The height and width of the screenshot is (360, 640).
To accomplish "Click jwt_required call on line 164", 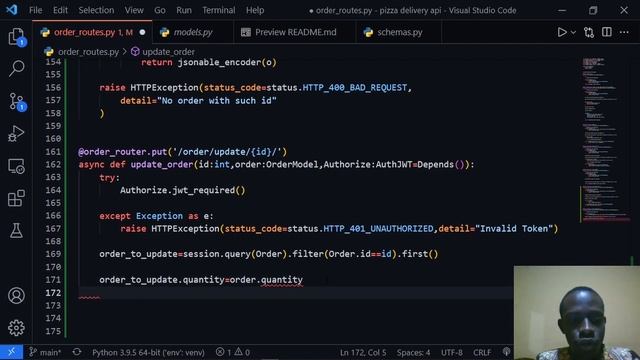I will pyautogui.click(x=209, y=190).
